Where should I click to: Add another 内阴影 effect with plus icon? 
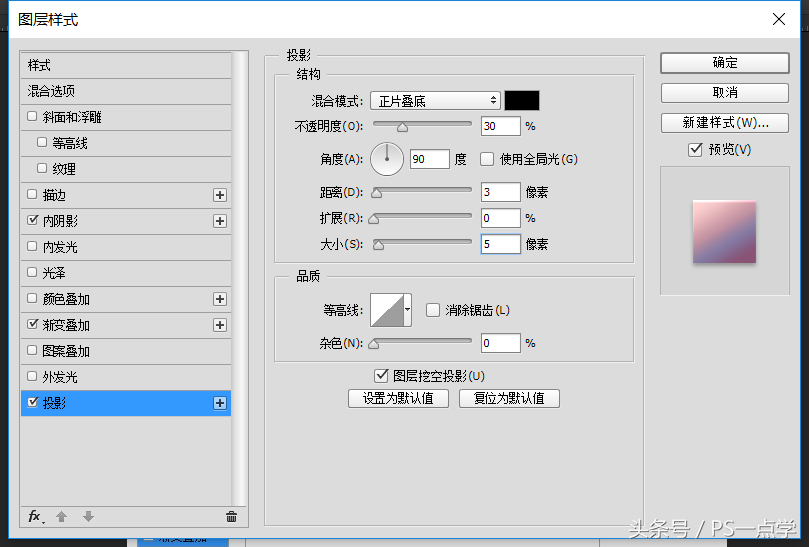coord(220,221)
